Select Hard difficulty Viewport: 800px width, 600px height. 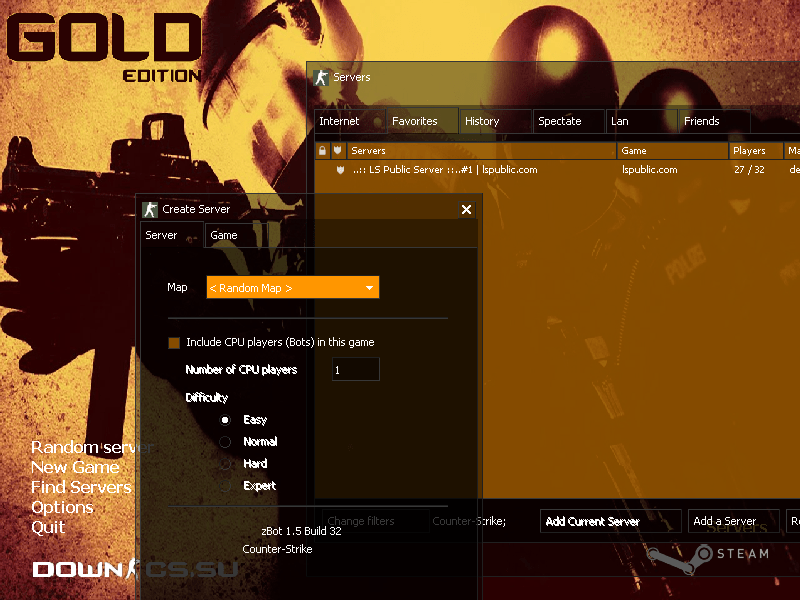pos(225,464)
